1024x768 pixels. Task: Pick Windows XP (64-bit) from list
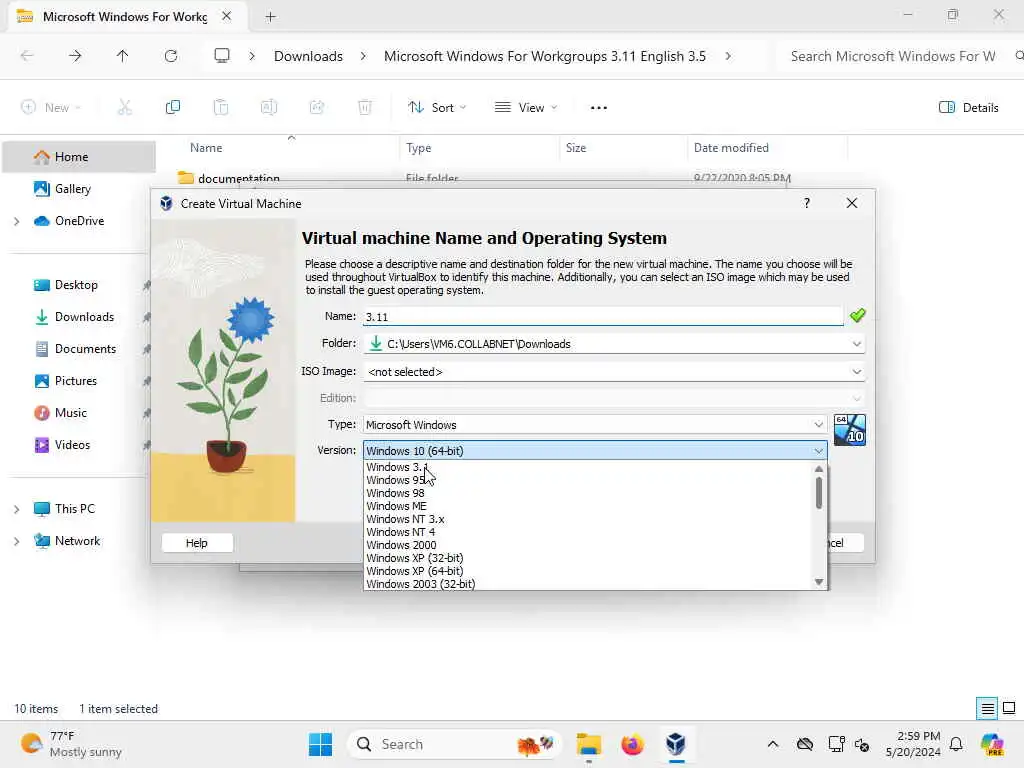(x=590, y=571)
